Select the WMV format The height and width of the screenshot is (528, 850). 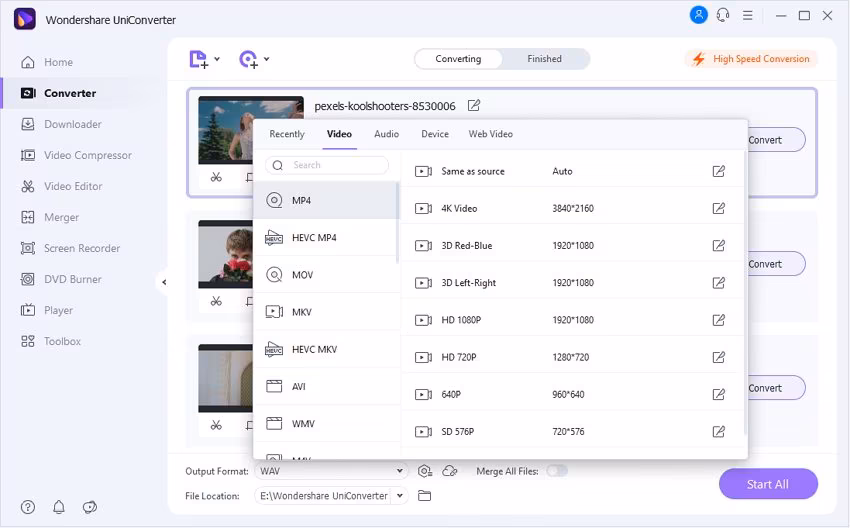(x=326, y=424)
